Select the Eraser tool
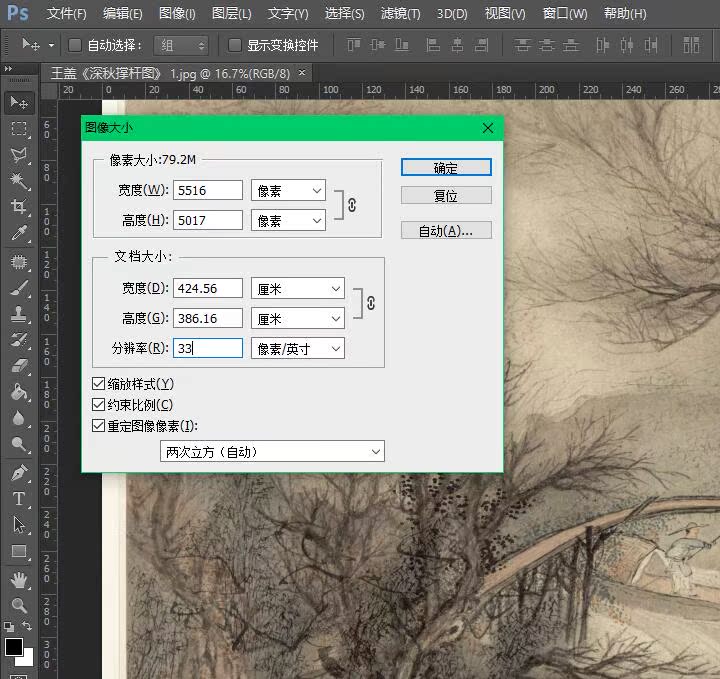The image size is (720, 679). [x=19, y=366]
